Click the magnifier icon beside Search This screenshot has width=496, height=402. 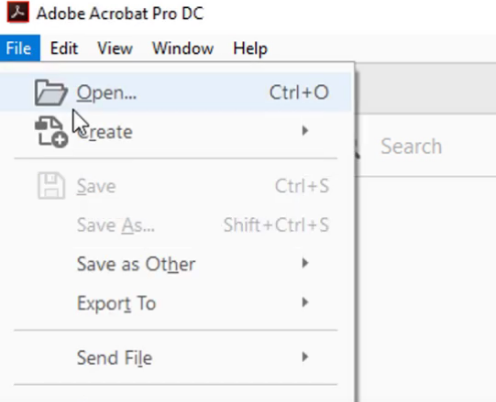[x=357, y=148]
